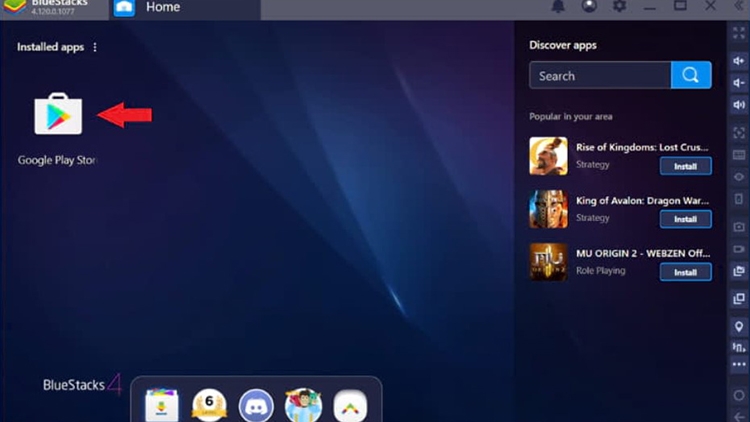Click the shake device icon in the sidebar
Viewport: 750px width, 422px height.
(x=739, y=347)
